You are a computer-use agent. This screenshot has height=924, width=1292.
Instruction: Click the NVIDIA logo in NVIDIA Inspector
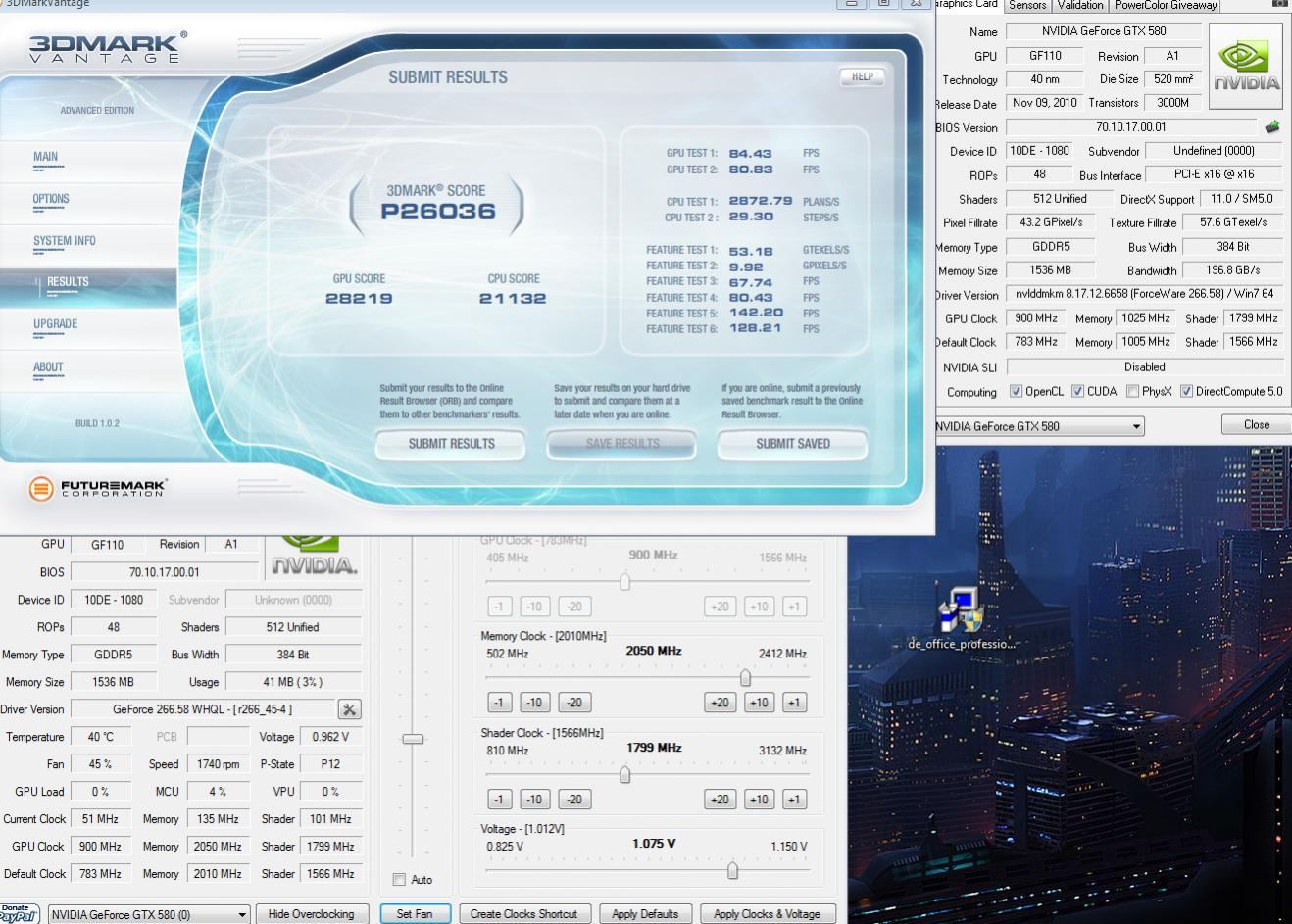[314, 557]
